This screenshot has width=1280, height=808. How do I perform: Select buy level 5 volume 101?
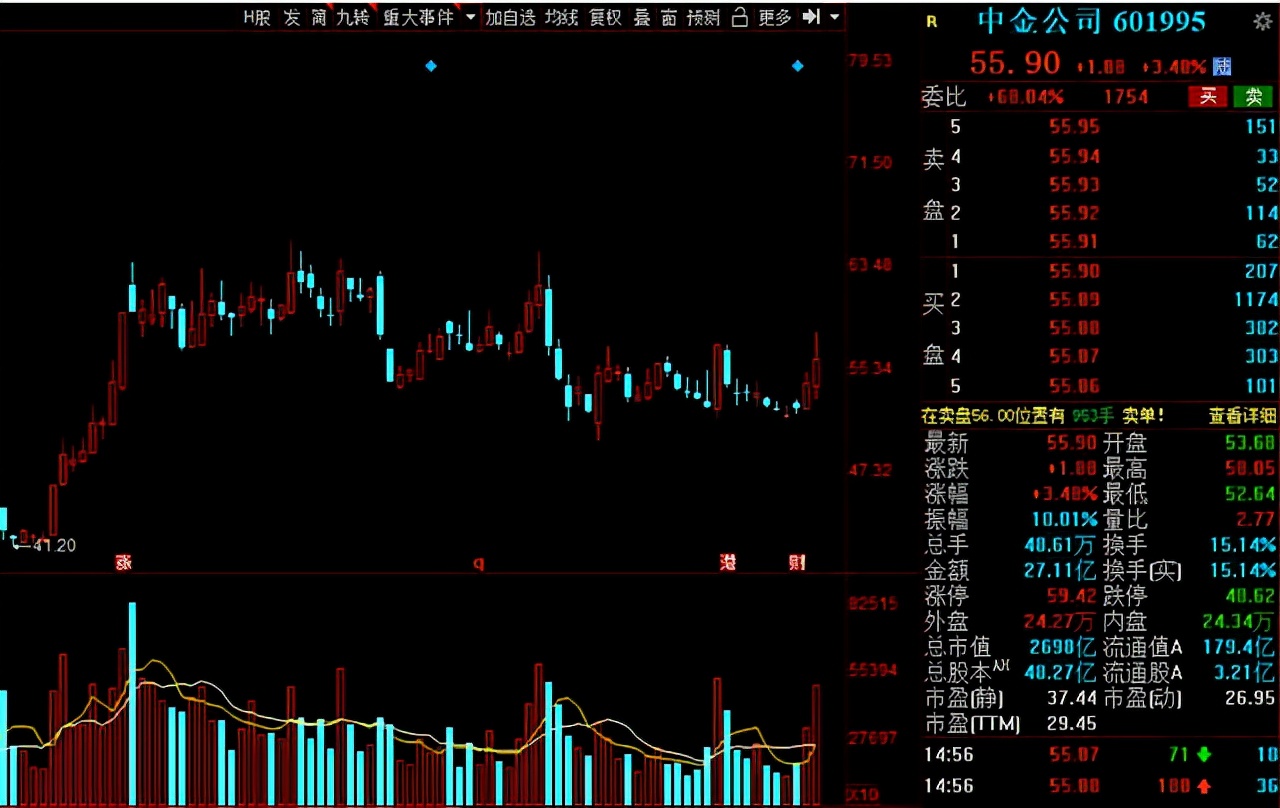point(1262,386)
